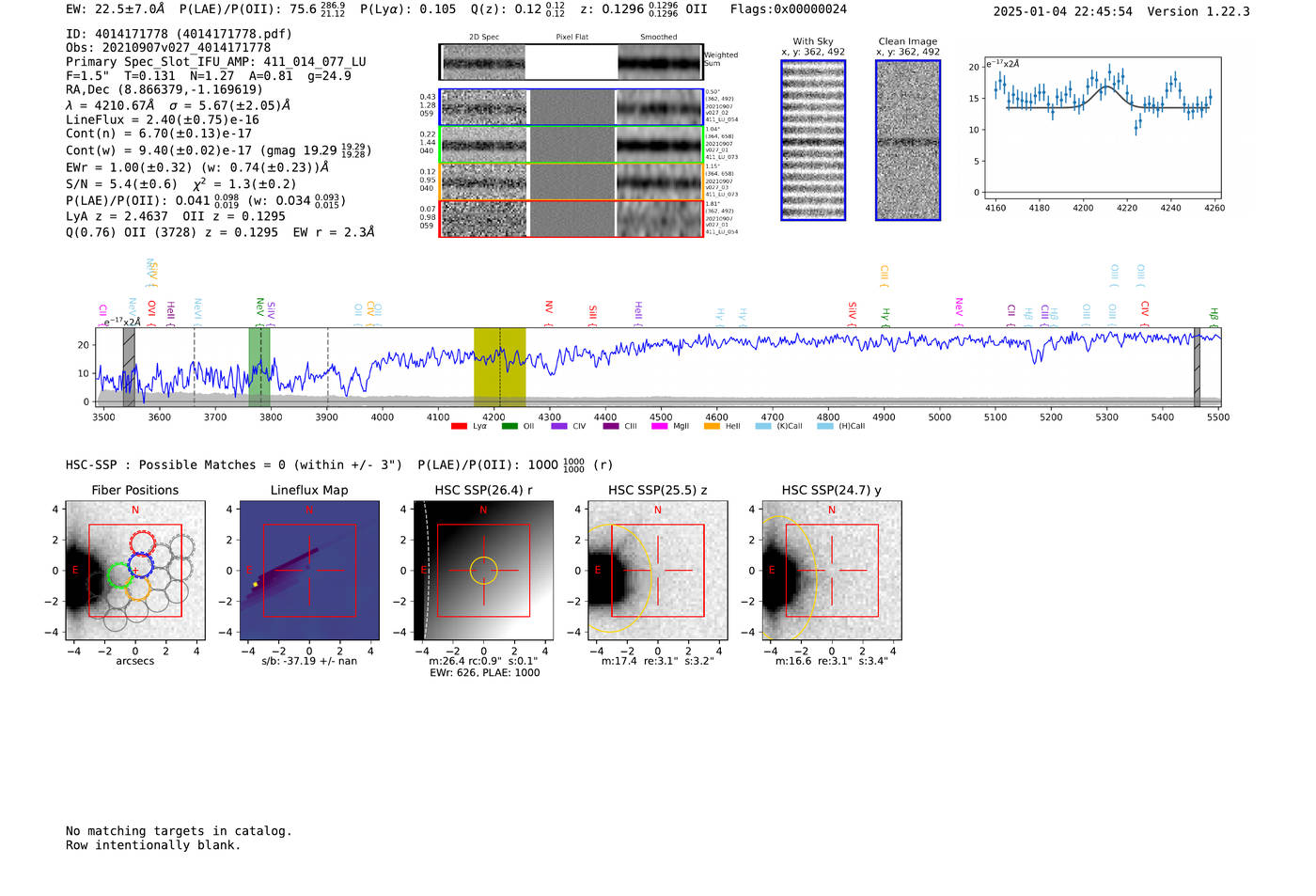
Task: Click the 'EW: 22.5±7.0Å' header value
Action: coord(116,9)
